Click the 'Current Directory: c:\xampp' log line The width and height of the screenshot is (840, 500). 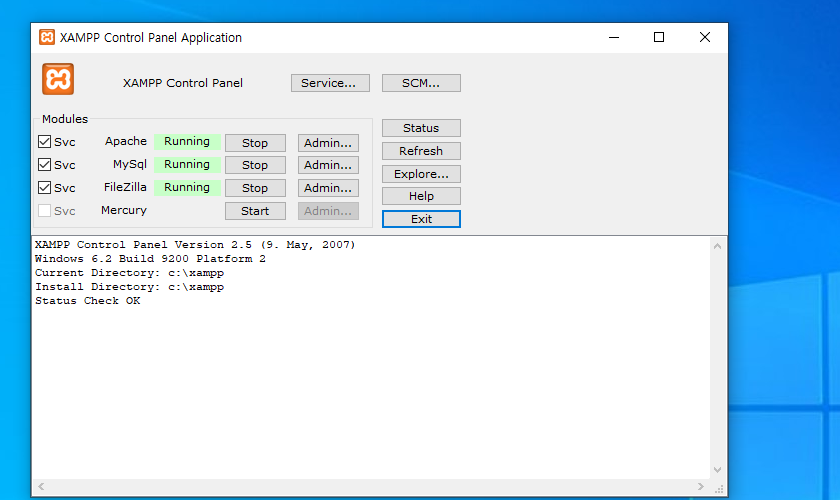(130, 273)
